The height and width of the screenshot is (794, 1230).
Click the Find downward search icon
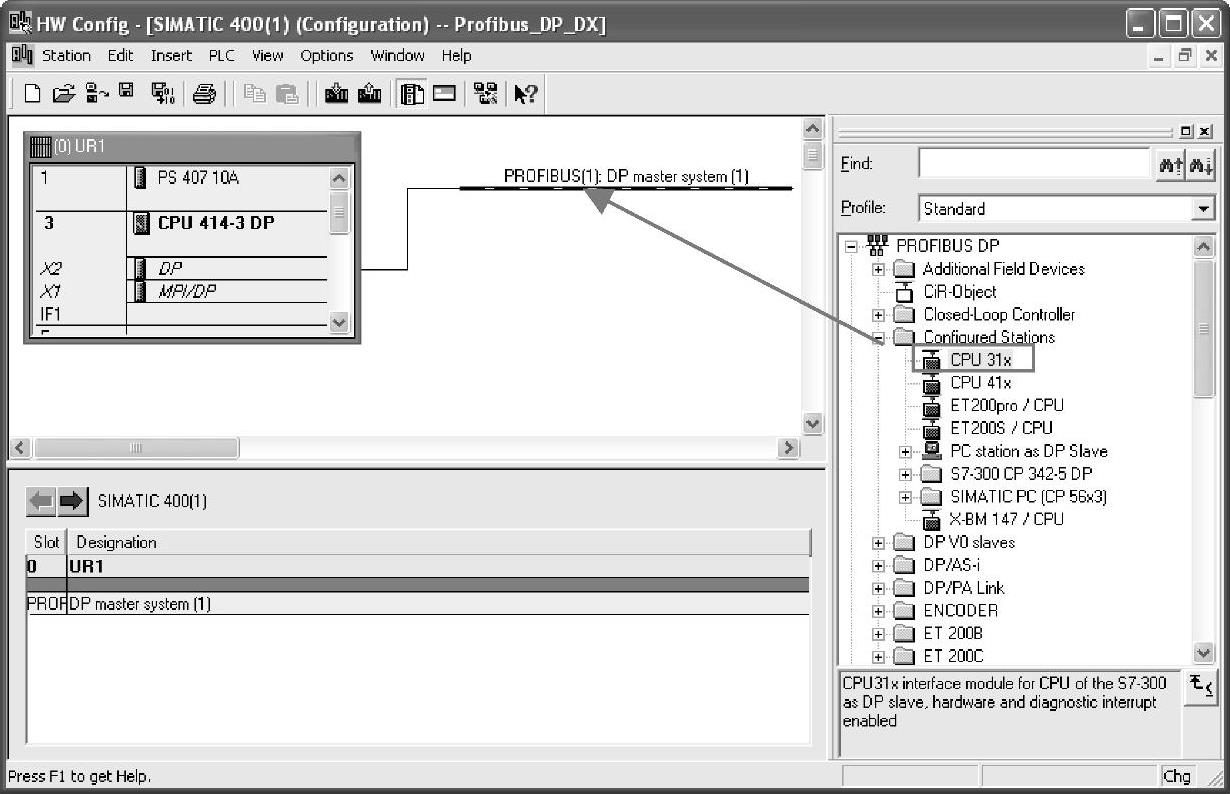pyautogui.click(x=1201, y=164)
